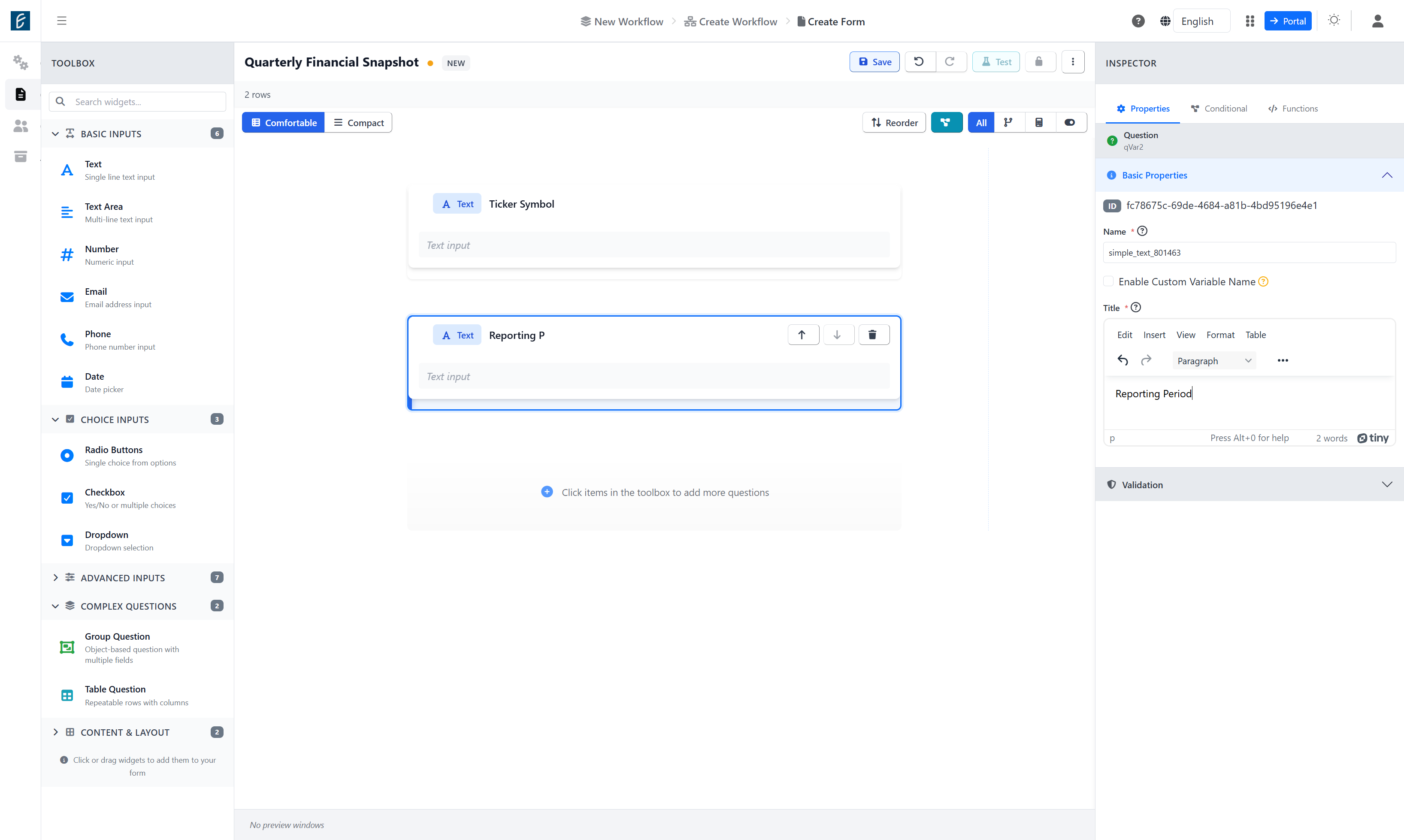Open the help question mark in header
This screenshot has height=840, width=1404.
click(1138, 21)
